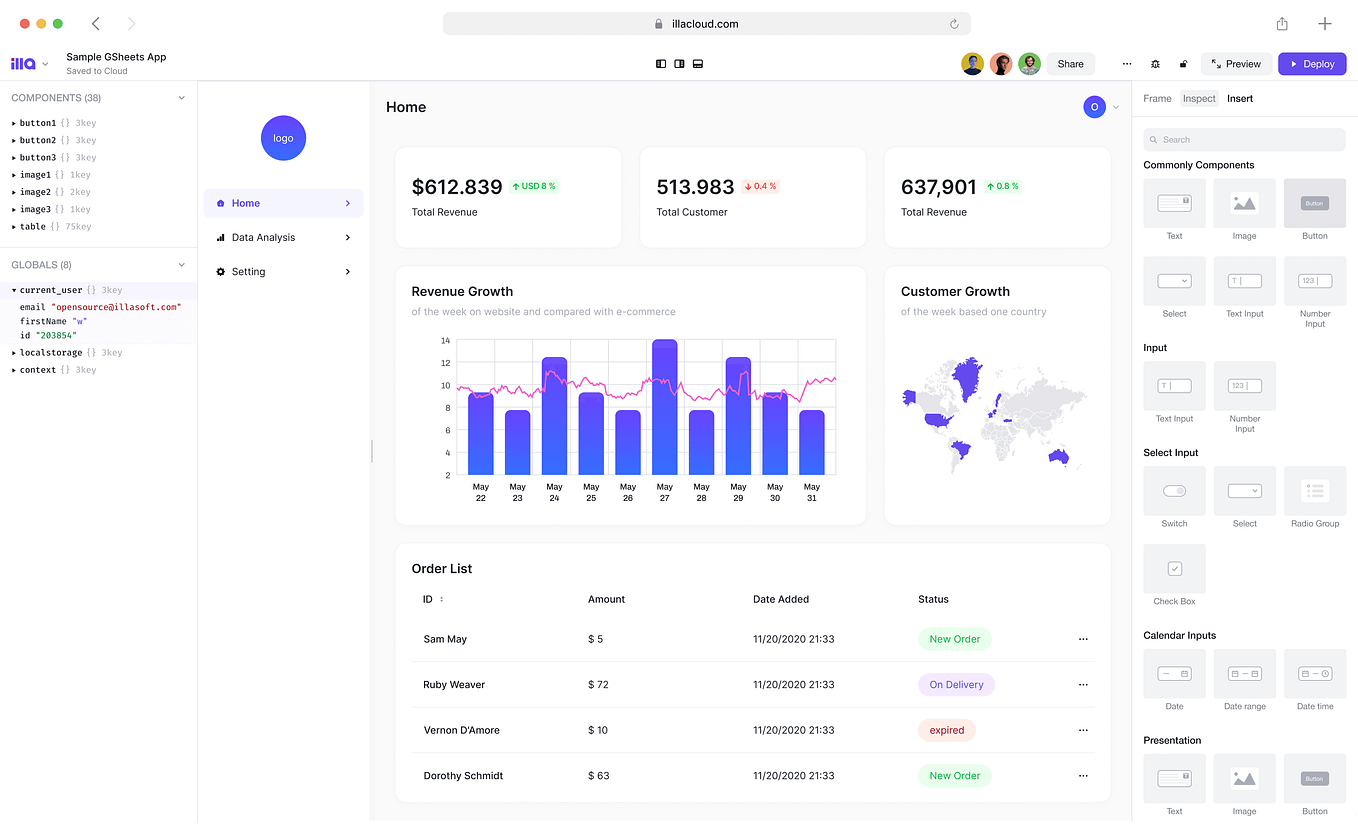Screen dimensions: 1358x824
Task: Expand the table component showing 75 keys
Action: [x=12, y=226]
